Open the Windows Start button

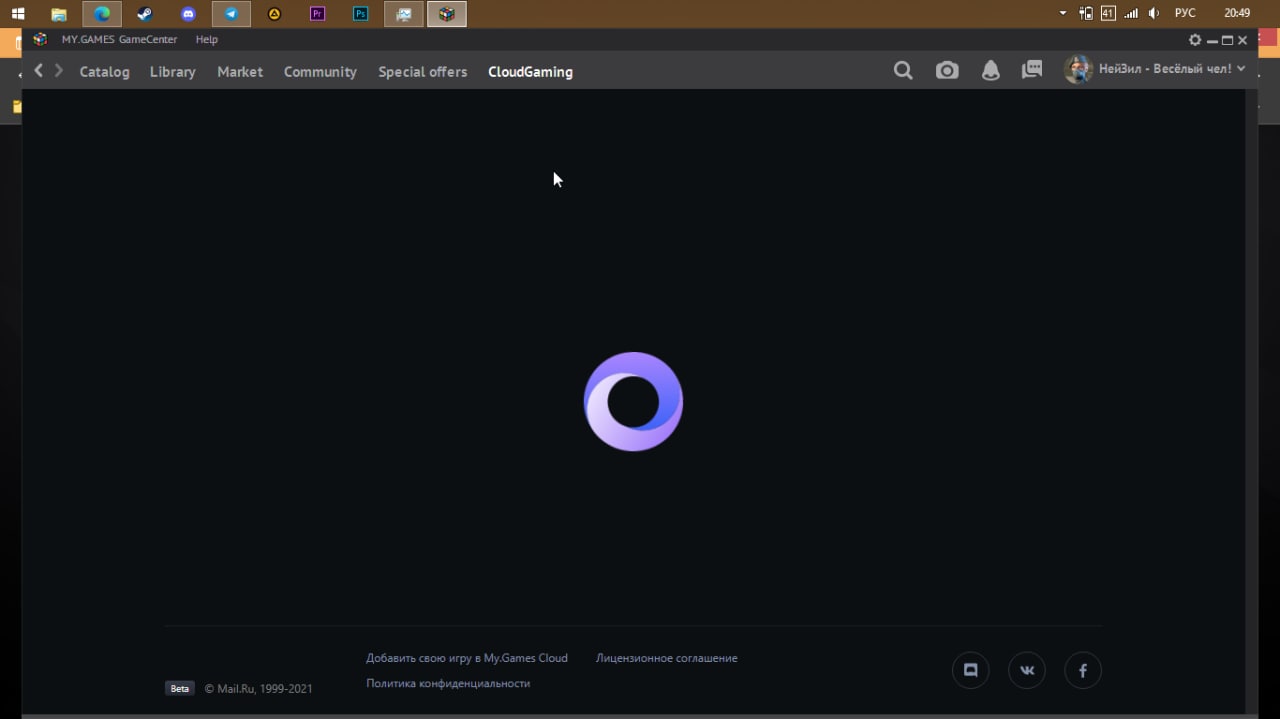click(18, 14)
